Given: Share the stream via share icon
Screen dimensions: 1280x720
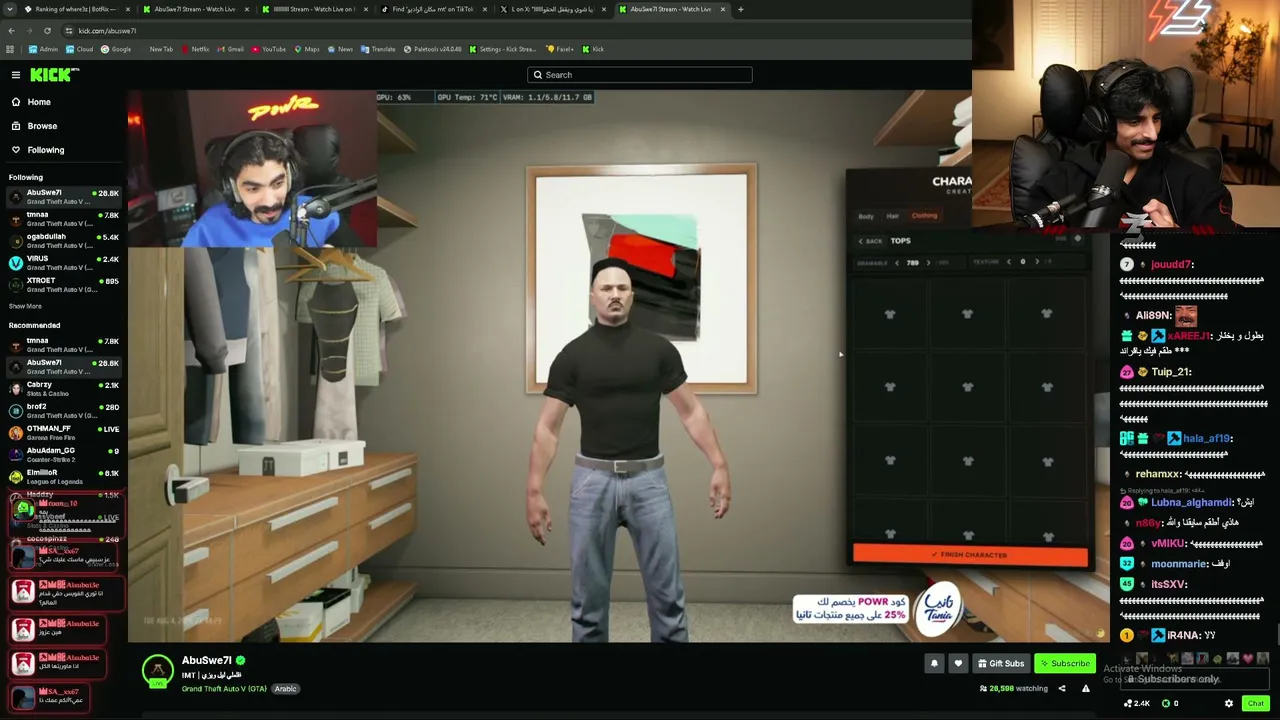Looking at the screenshot, I should click(1062, 688).
